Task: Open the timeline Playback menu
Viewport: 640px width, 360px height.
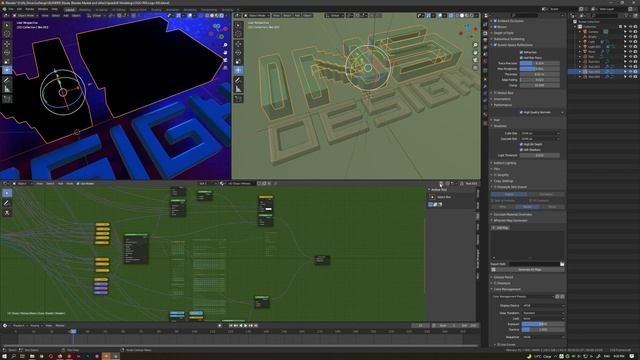Action: tap(19, 326)
